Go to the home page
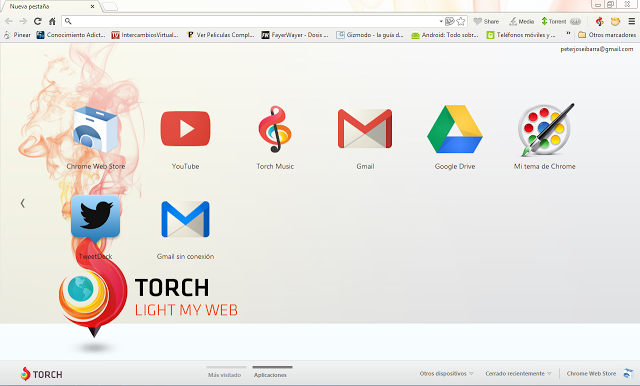This screenshot has width=640, height=386. tap(52, 21)
